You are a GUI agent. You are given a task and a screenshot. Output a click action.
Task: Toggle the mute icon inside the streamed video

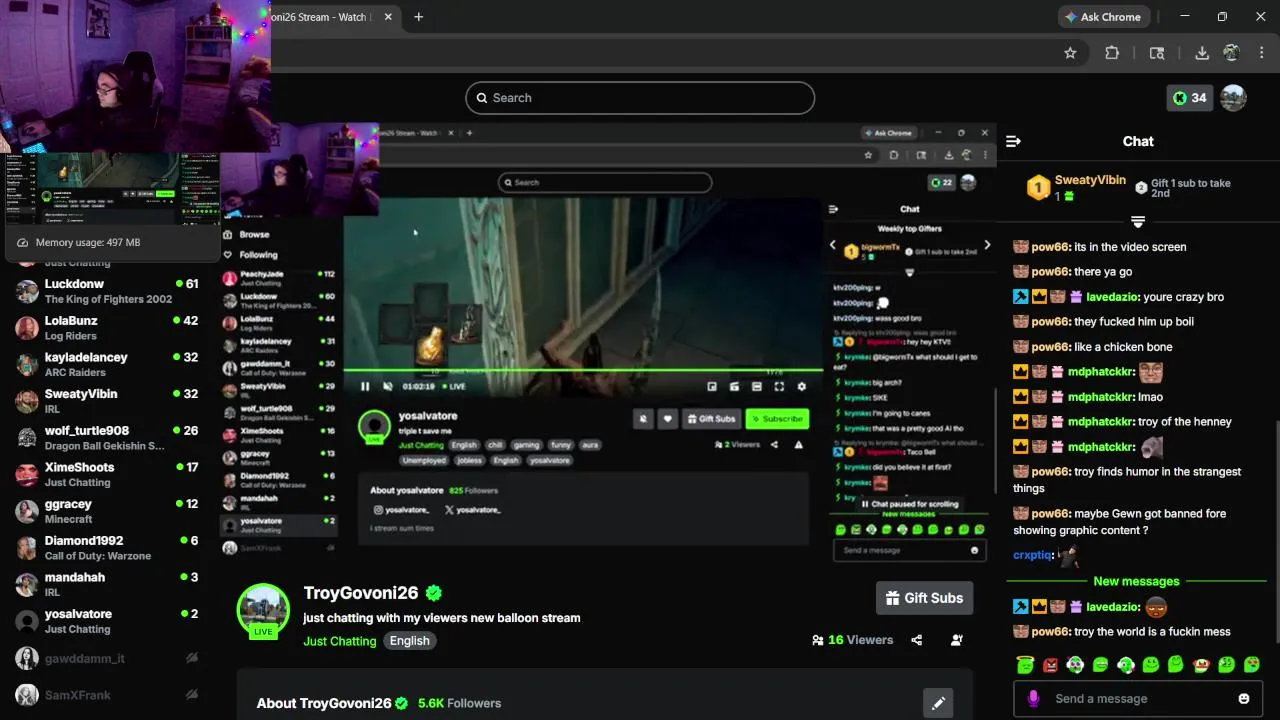click(x=387, y=387)
